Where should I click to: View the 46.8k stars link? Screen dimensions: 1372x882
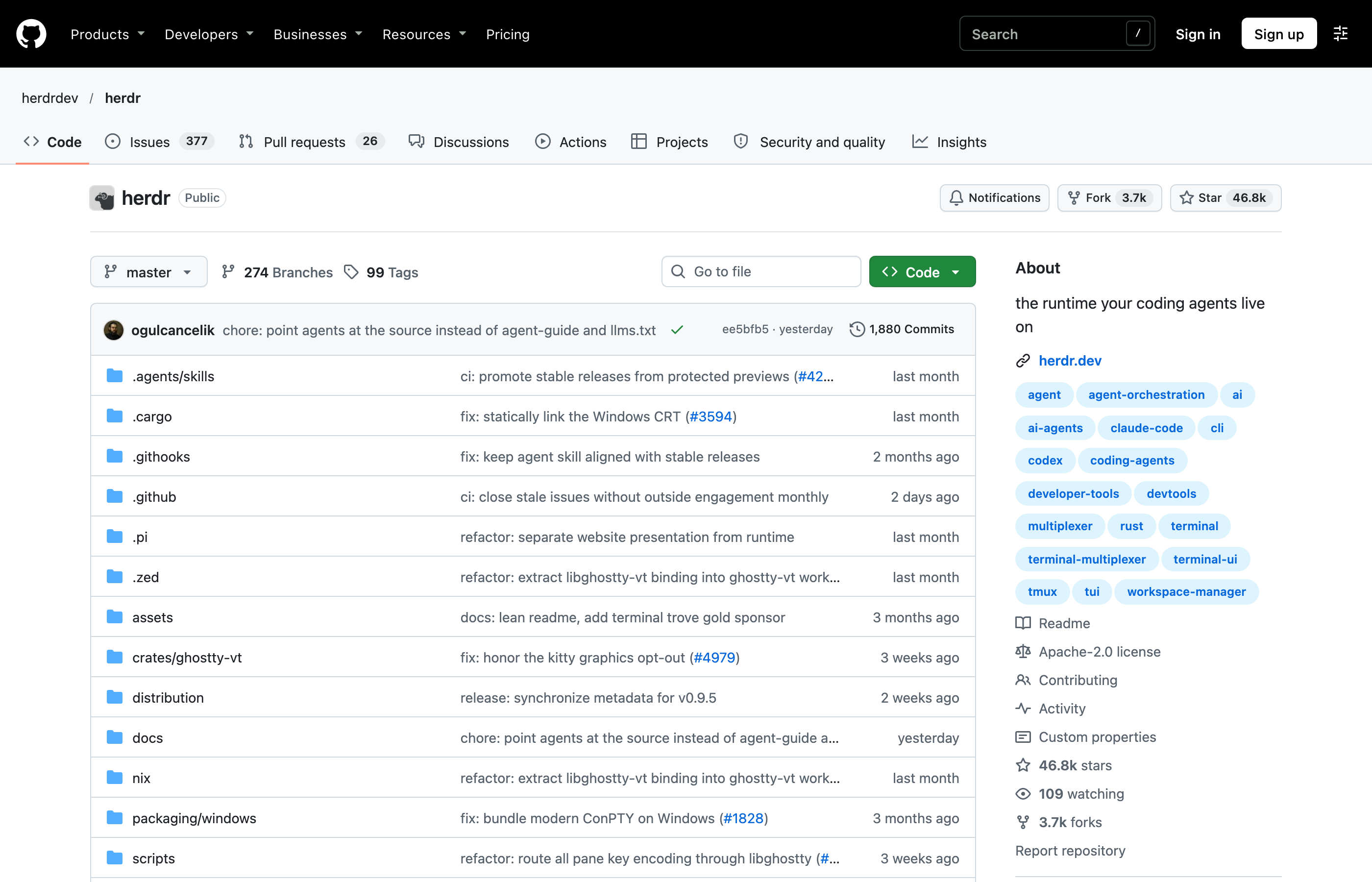[x=1063, y=765]
